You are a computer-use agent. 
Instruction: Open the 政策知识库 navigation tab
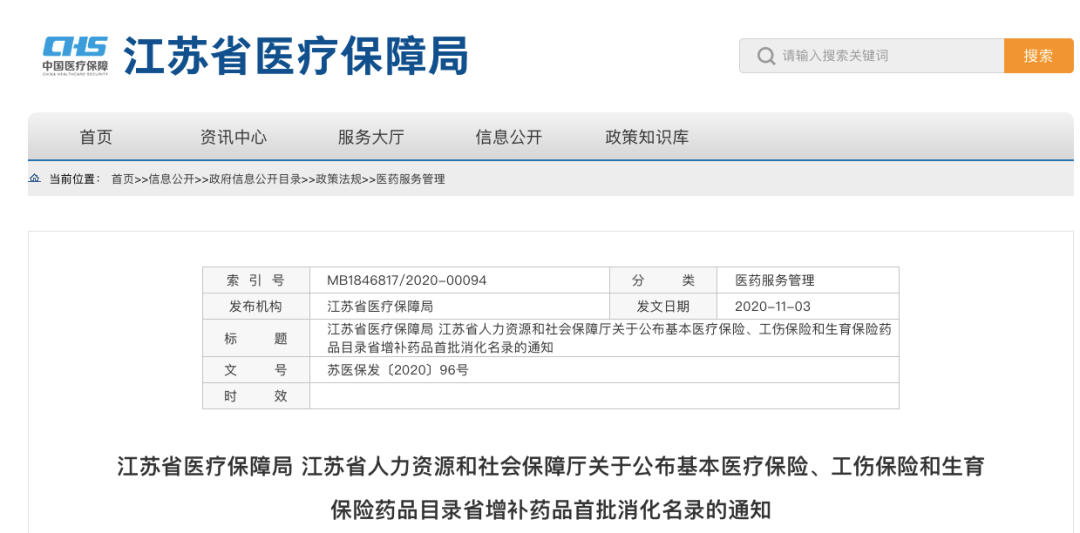click(647, 137)
